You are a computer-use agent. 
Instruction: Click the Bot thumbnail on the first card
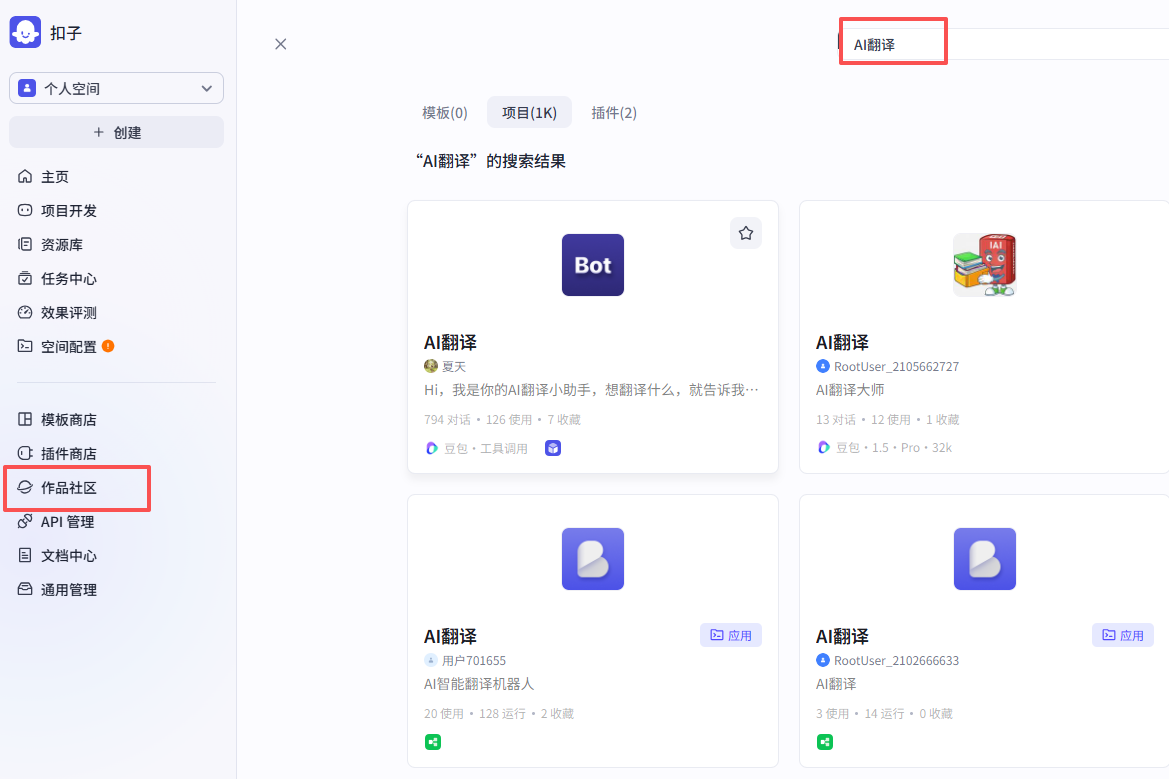(592, 264)
